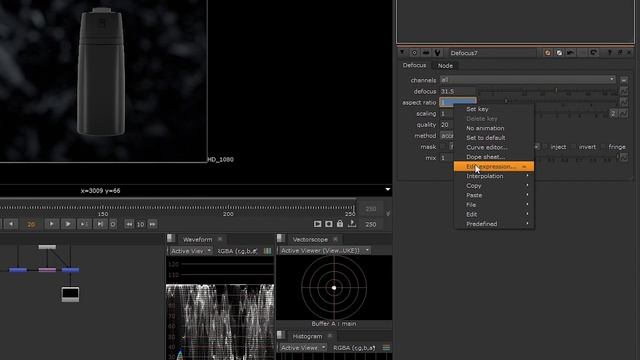
Task: Jump to next keyframe button
Action: pos(84,224)
